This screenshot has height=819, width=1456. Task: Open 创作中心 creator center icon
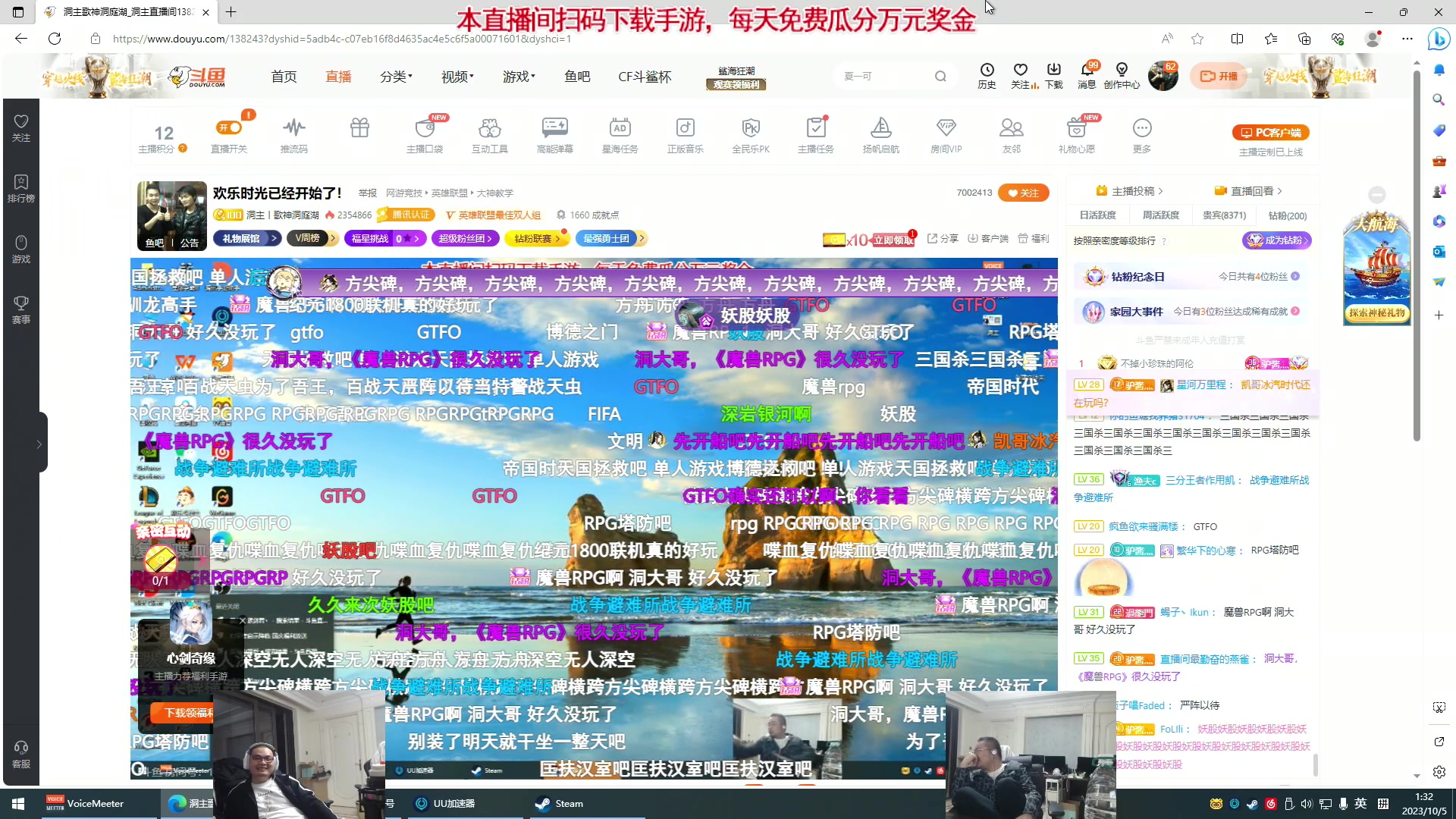click(1122, 76)
